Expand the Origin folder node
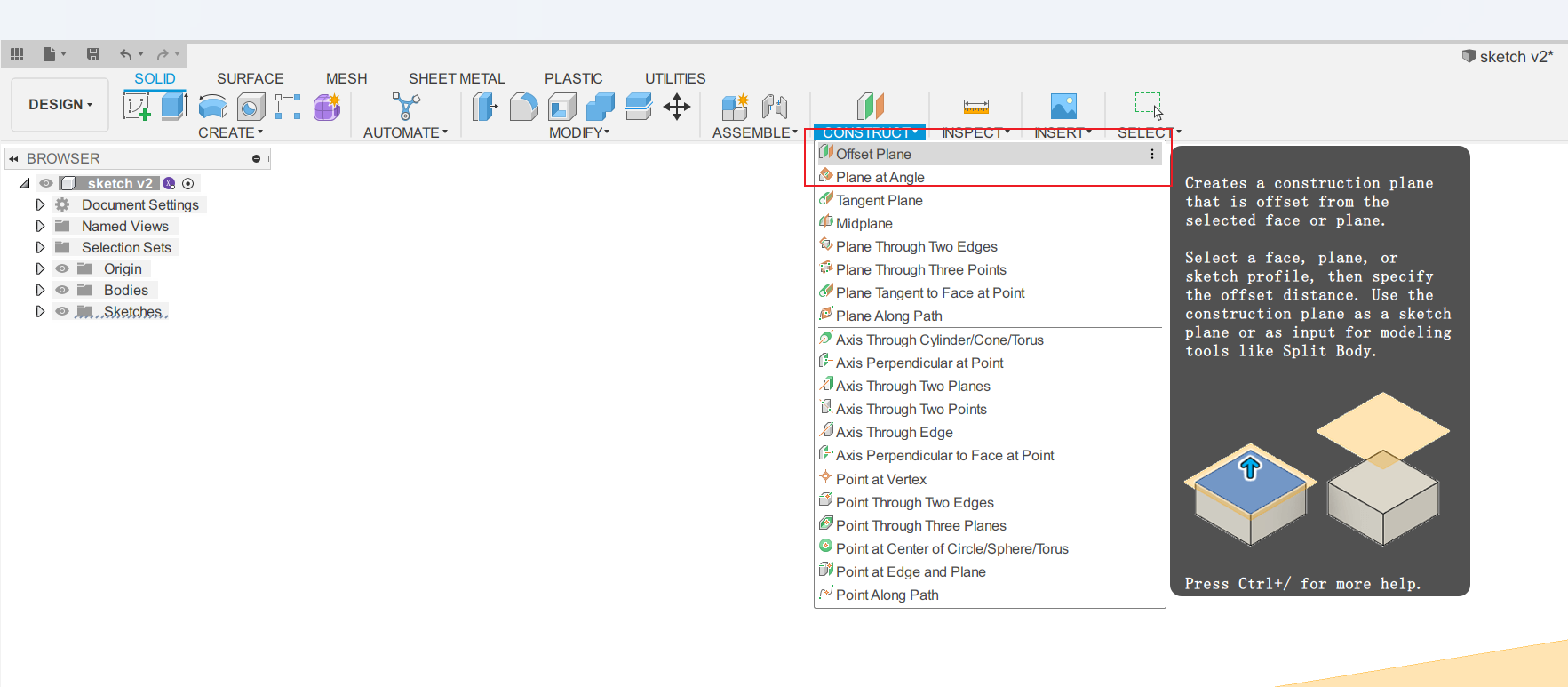 pos(40,268)
